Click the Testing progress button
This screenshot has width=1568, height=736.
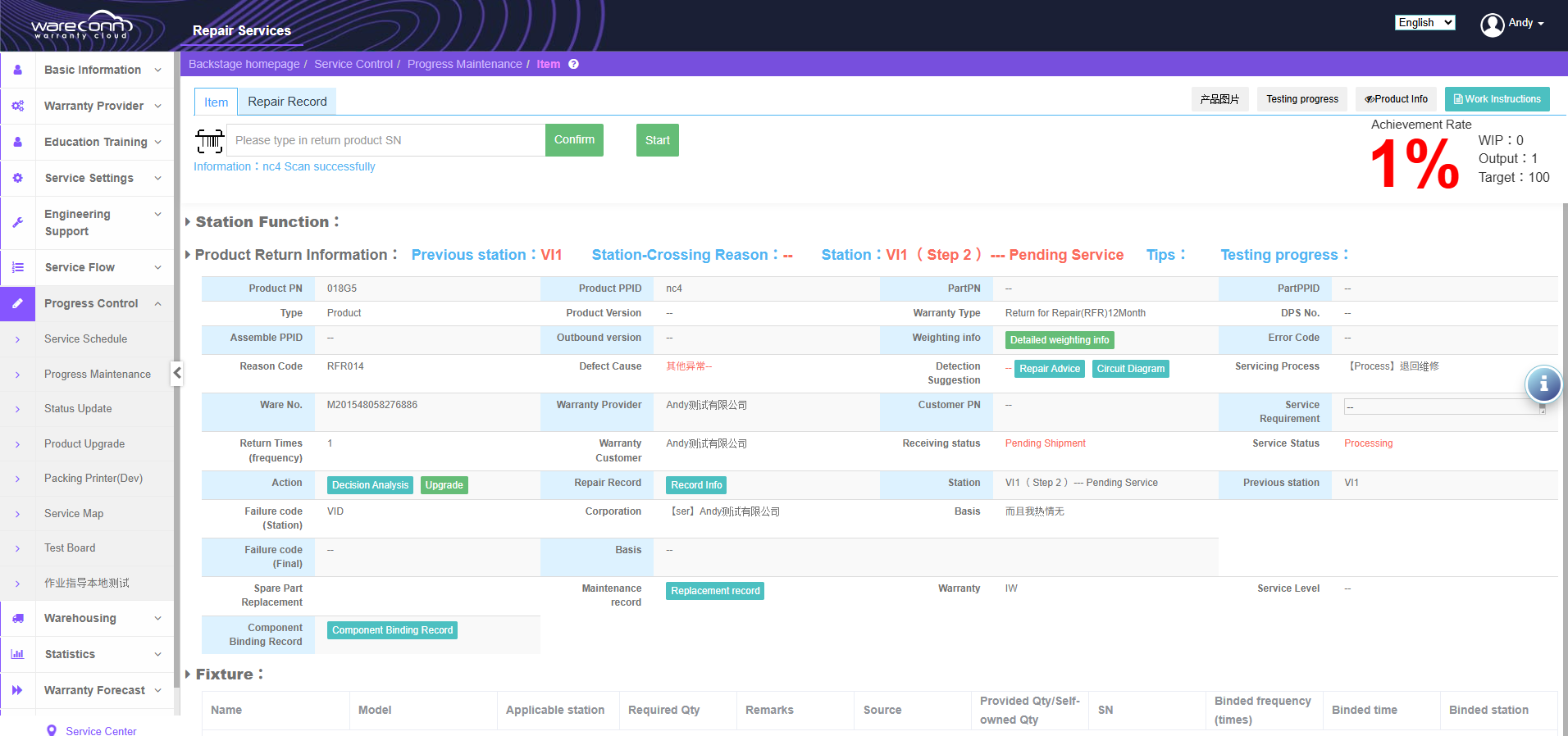[x=1301, y=99]
